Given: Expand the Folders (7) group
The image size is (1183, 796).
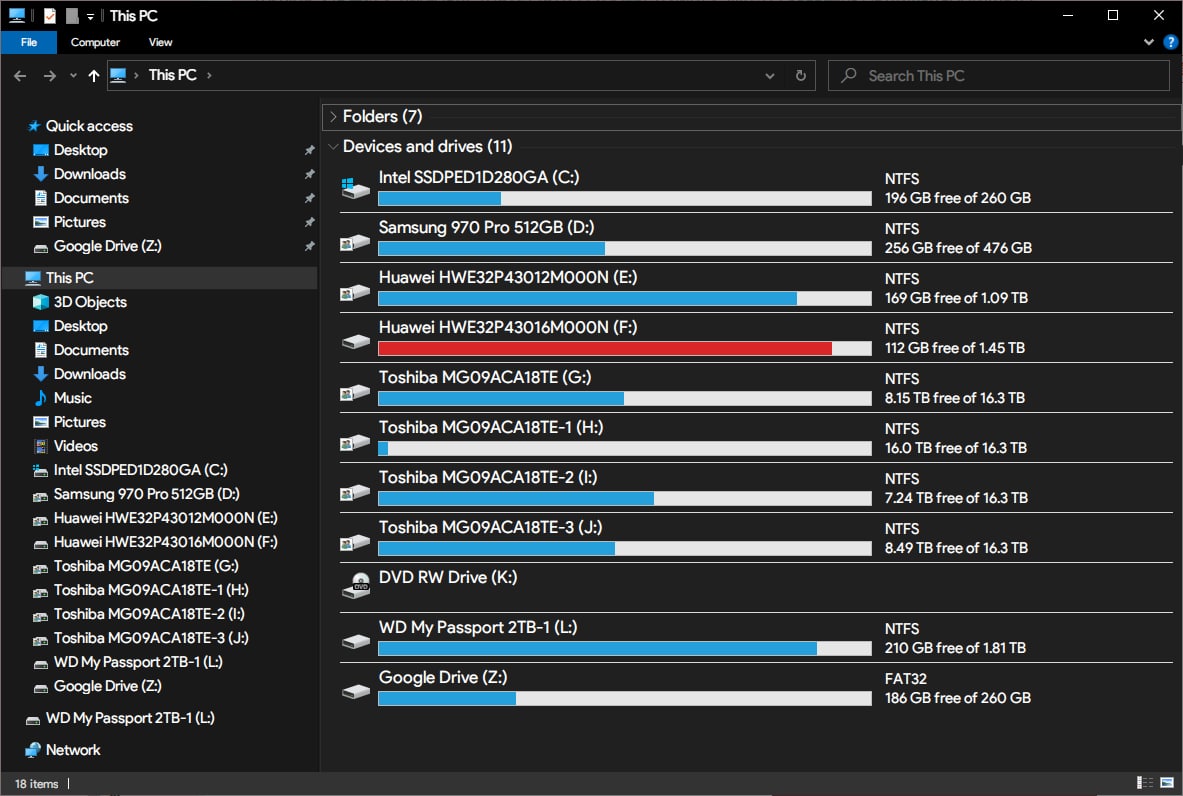Looking at the screenshot, I should coord(333,116).
